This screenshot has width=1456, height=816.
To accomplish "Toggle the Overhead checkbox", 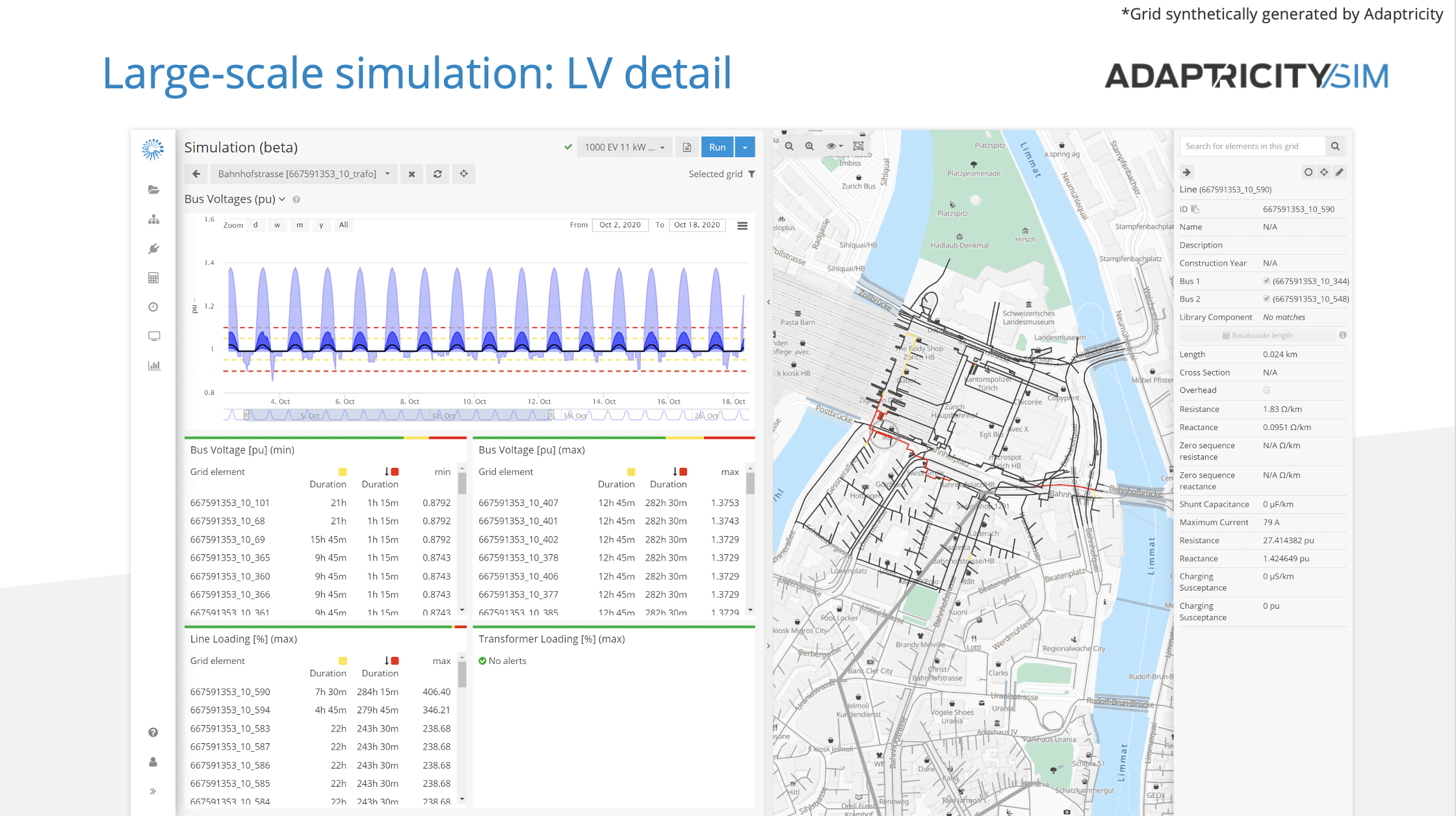I will (x=1266, y=390).
